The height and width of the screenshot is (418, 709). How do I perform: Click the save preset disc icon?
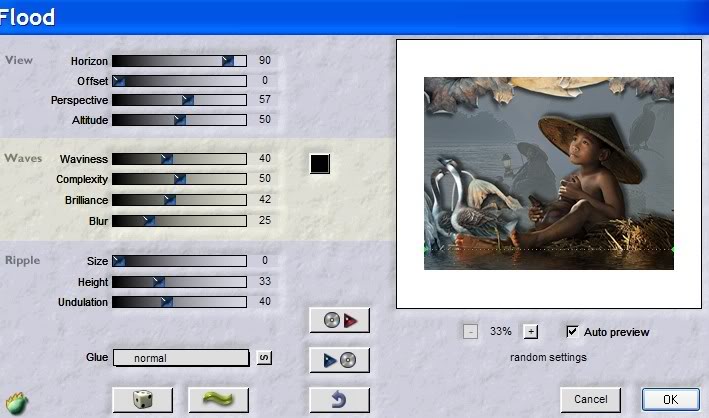(339, 360)
